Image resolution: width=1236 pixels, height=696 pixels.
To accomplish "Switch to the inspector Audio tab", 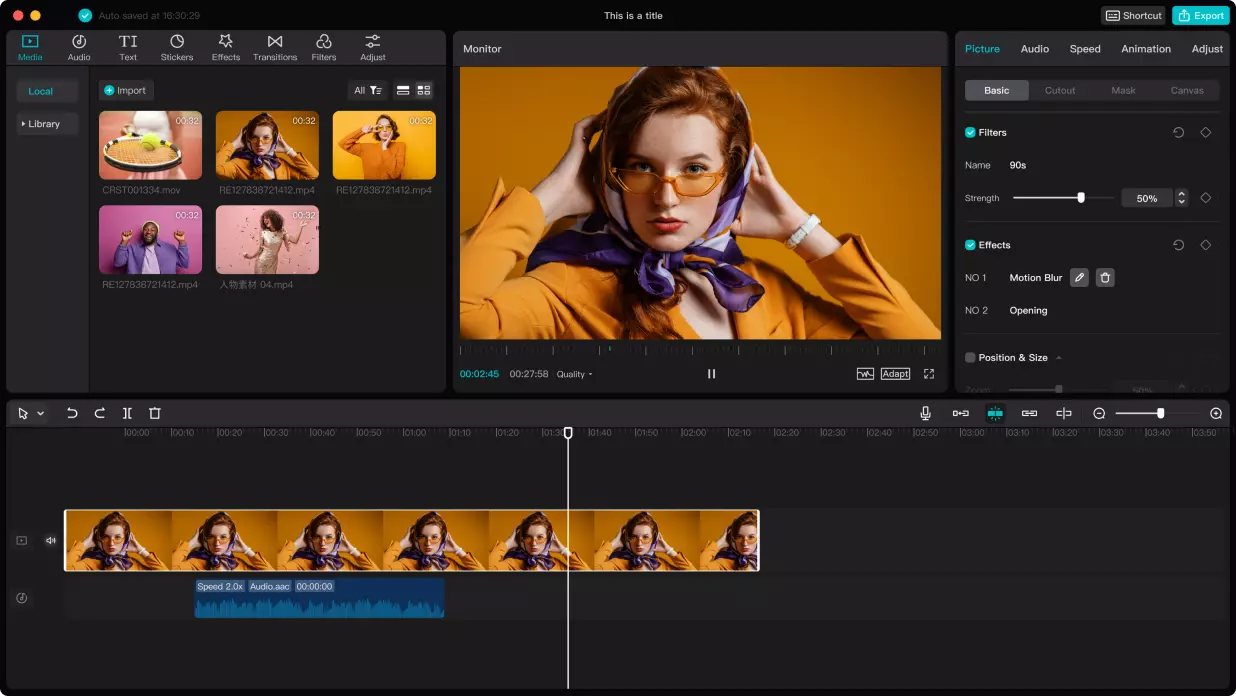I will [x=1035, y=49].
